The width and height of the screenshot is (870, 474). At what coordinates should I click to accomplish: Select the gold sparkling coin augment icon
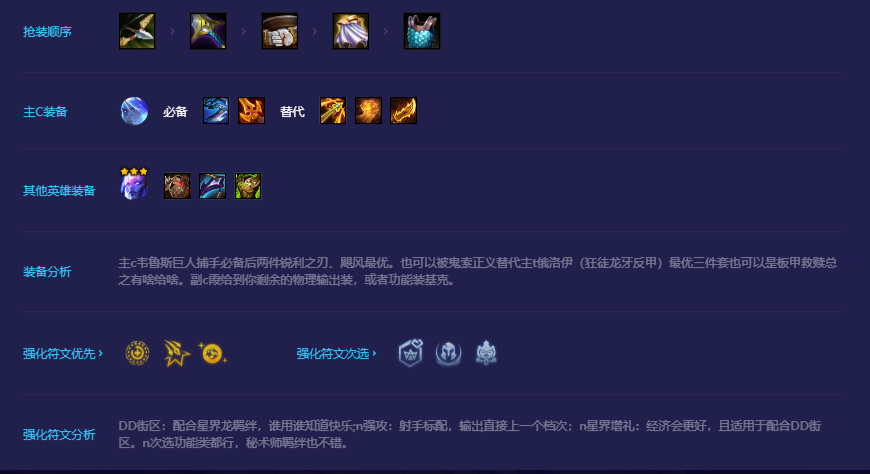pos(213,353)
